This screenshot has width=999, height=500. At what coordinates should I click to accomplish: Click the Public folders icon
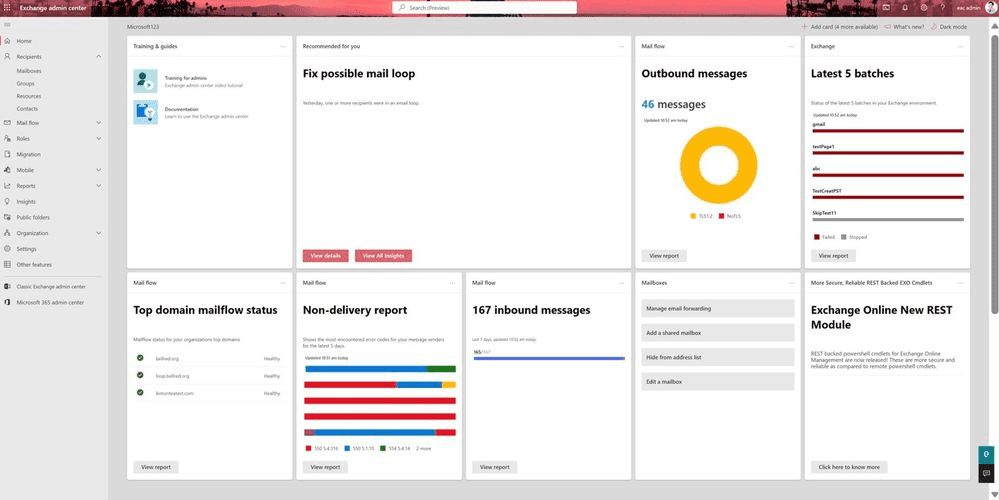pos(7,217)
